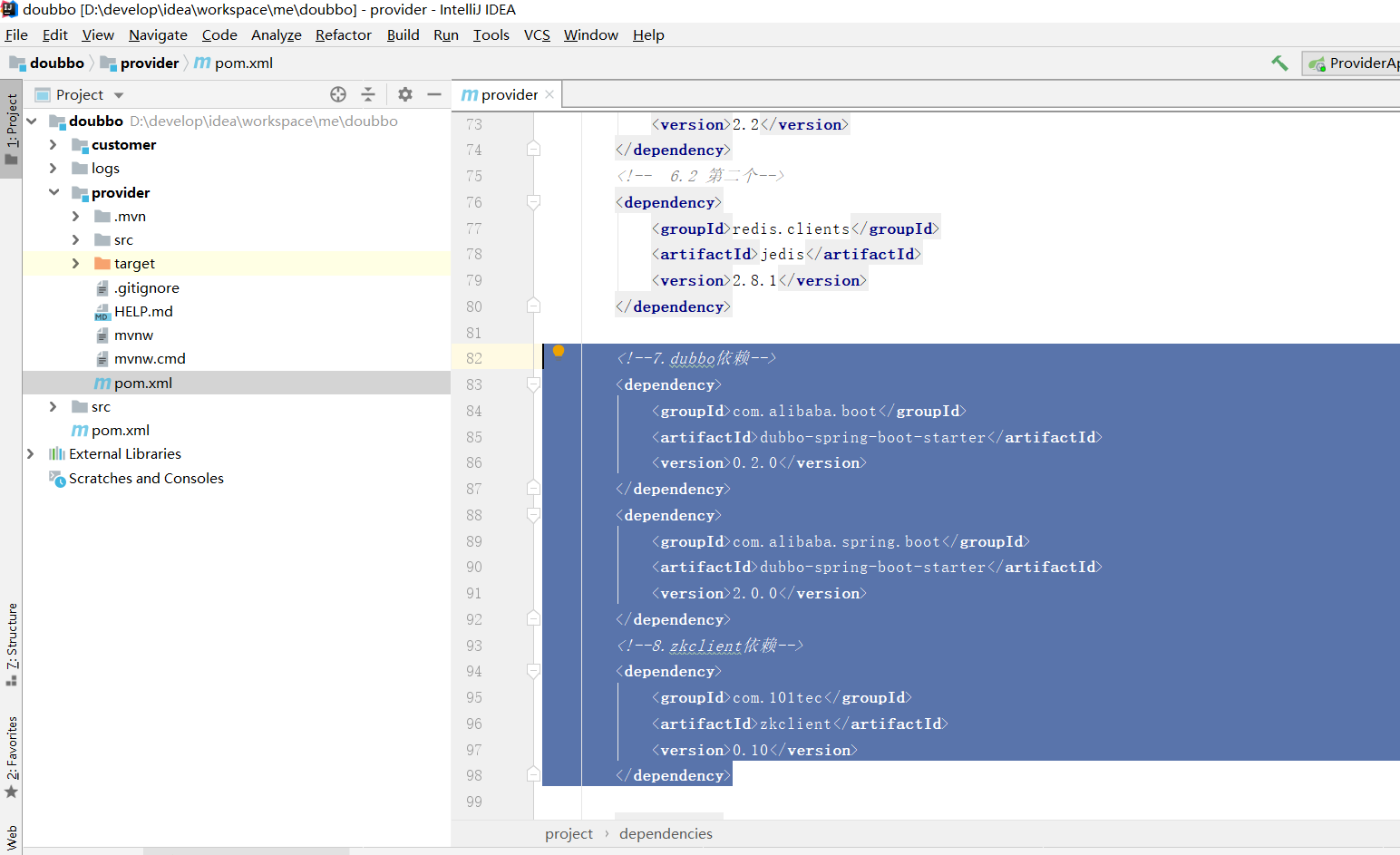The height and width of the screenshot is (855, 1400).
Task: Click pom.xml in the navigation breadcrumb
Action: (234, 63)
